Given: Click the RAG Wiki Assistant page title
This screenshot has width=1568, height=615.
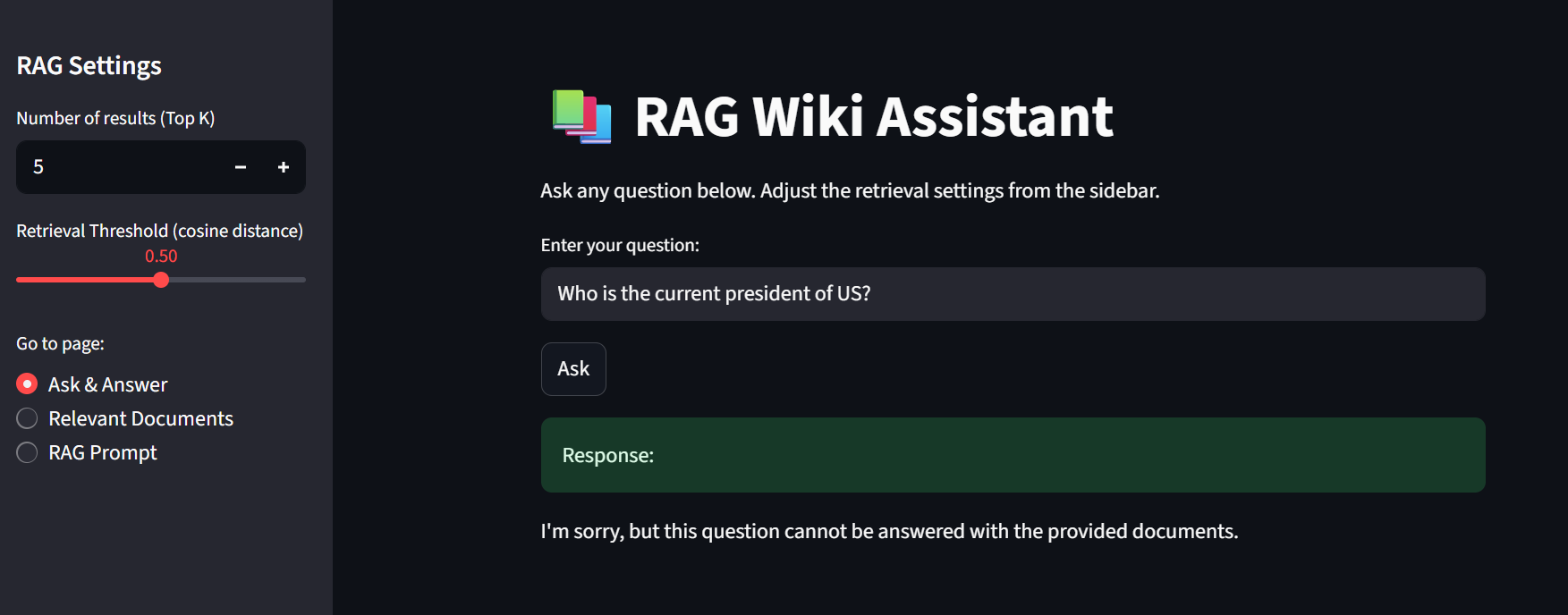Looking at the screenshot, I should [x=874, y=116].
